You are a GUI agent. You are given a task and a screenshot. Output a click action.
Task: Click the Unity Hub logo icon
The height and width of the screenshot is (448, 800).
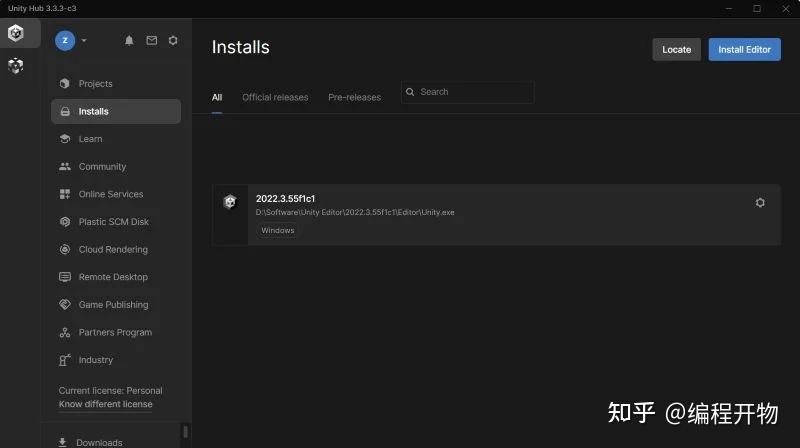coord(16,33)
